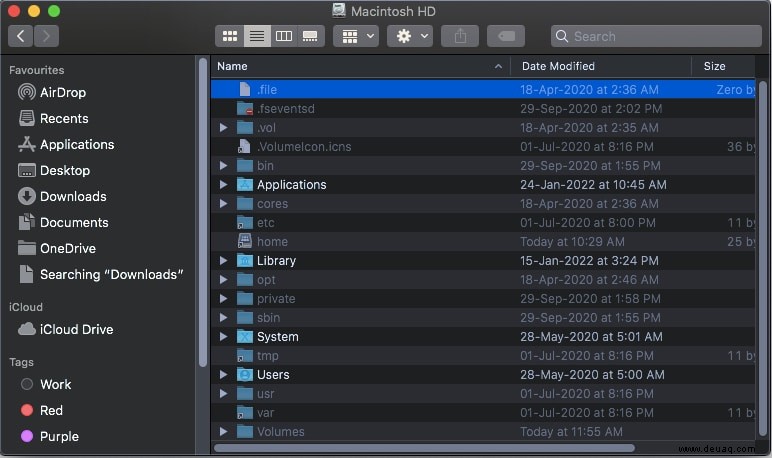This screenshot has height=458, width=772.
Task: Toggle the sort direction arrow in the Name column
Action: click(498, 66)
